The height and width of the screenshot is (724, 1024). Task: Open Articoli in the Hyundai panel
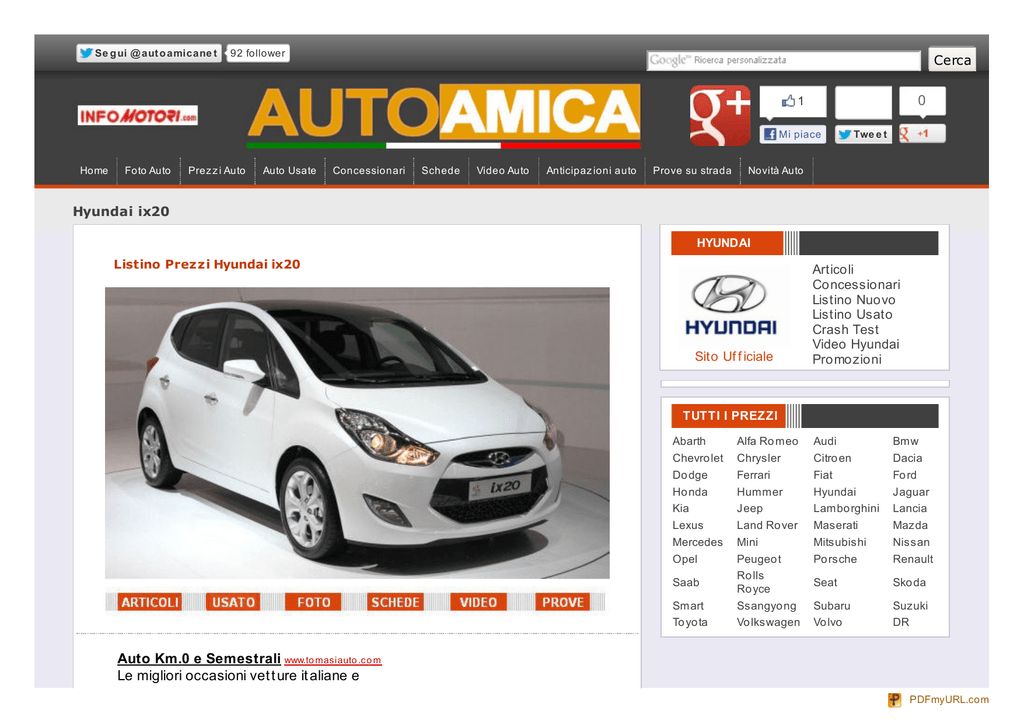(x=833, y=270)
